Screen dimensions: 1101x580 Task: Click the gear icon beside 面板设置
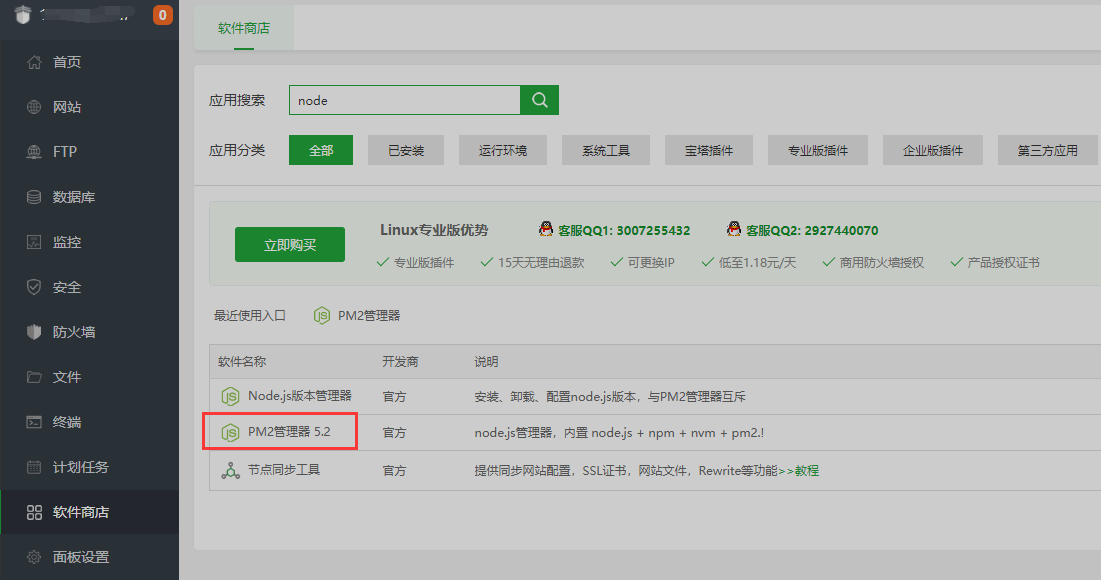[x=34, y=558]
